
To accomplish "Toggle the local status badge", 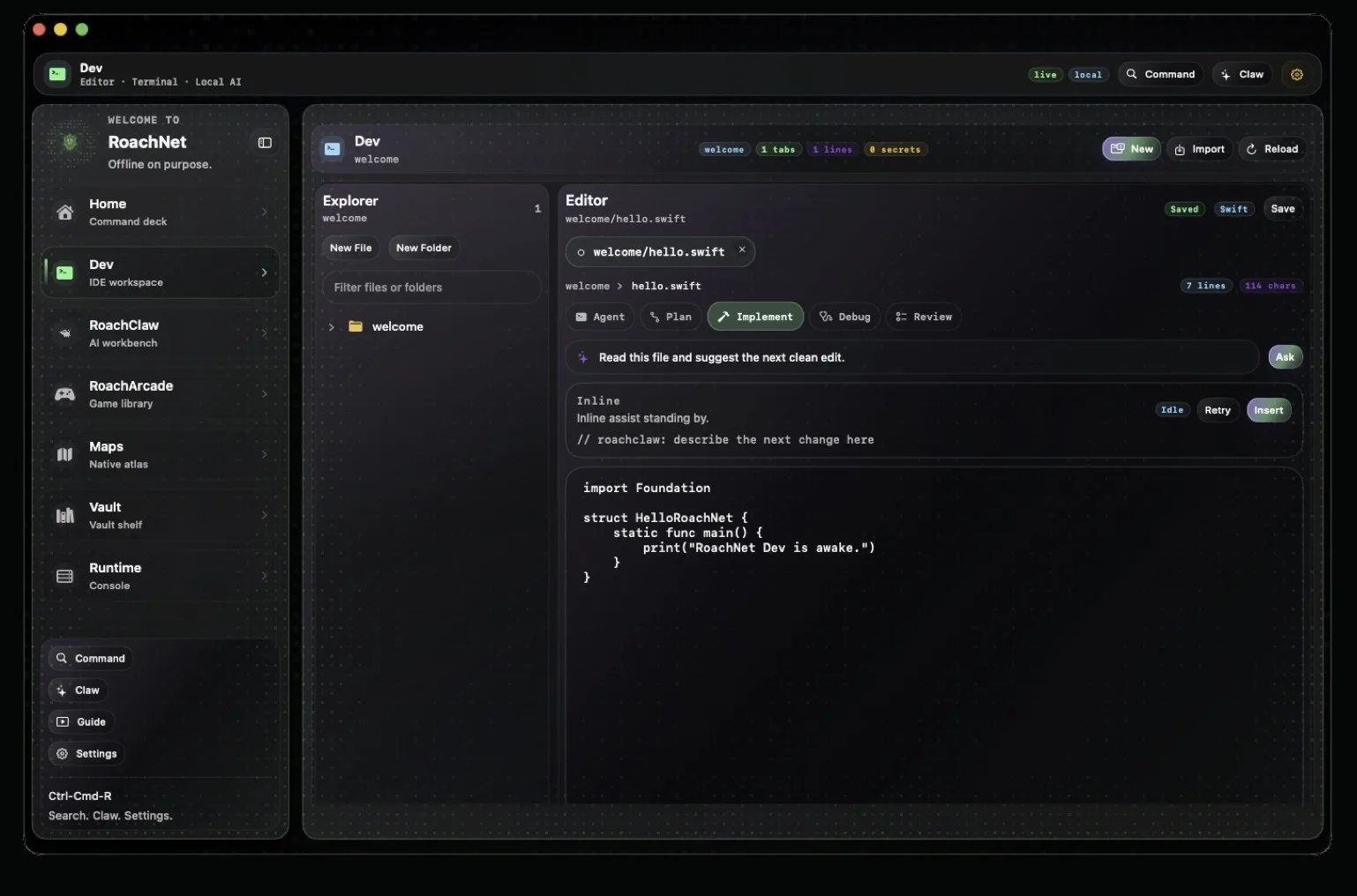I will tap(1088, 75).
